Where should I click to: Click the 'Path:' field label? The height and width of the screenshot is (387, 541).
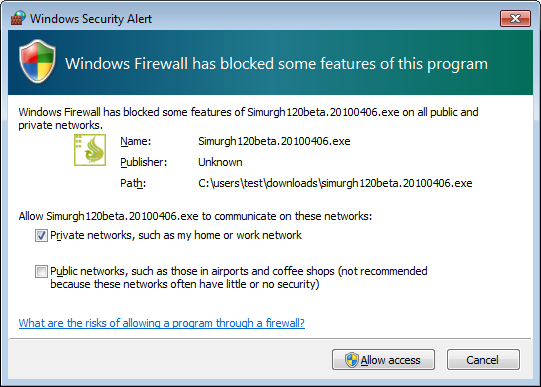[133, 183]
